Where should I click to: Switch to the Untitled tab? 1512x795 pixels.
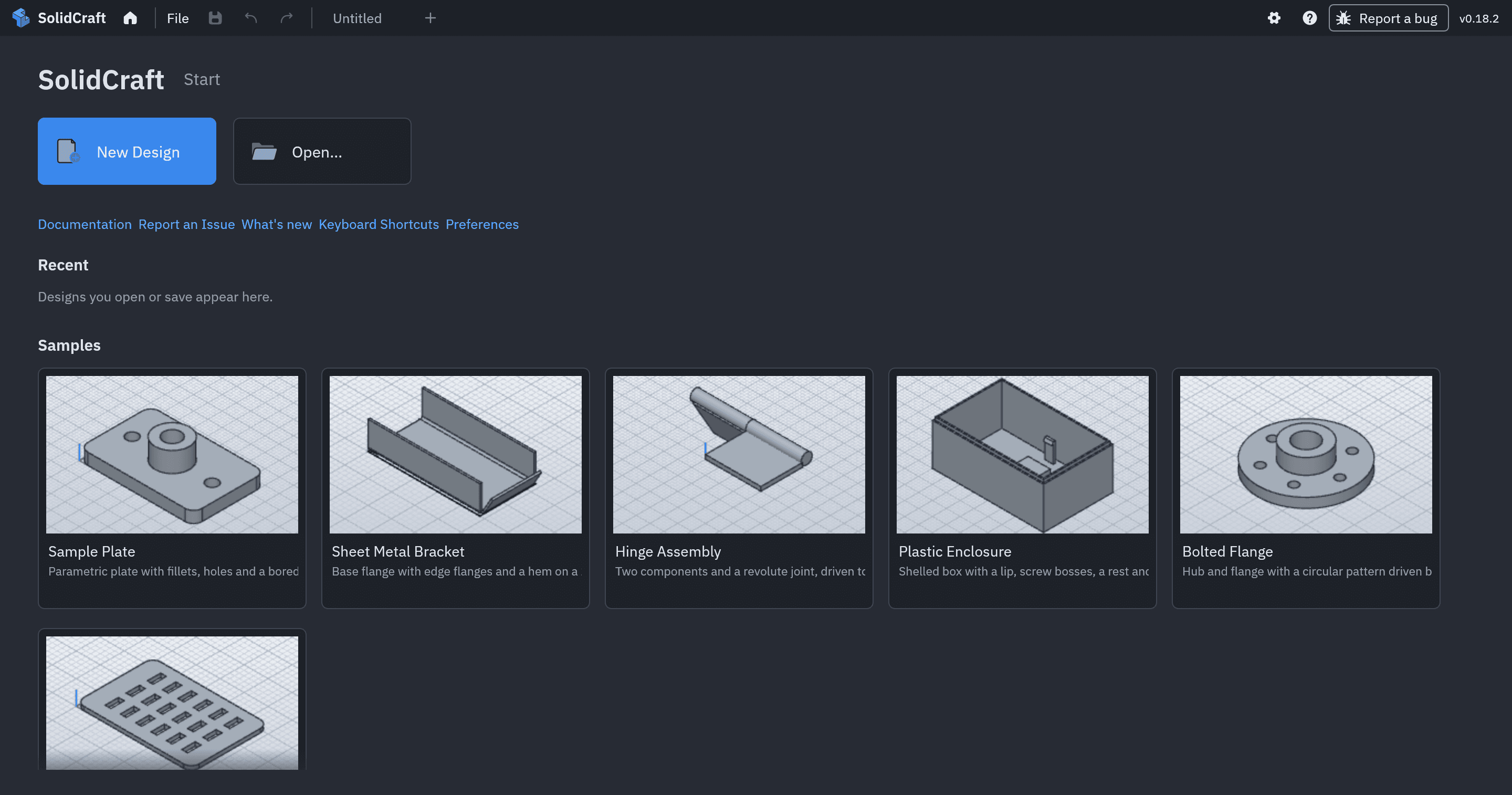pos(357,18)
